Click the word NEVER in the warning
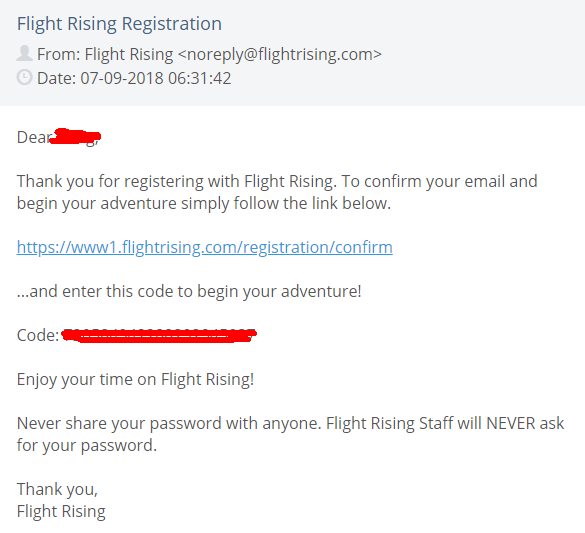Screen dimensions: 585x533 point(511,423)
